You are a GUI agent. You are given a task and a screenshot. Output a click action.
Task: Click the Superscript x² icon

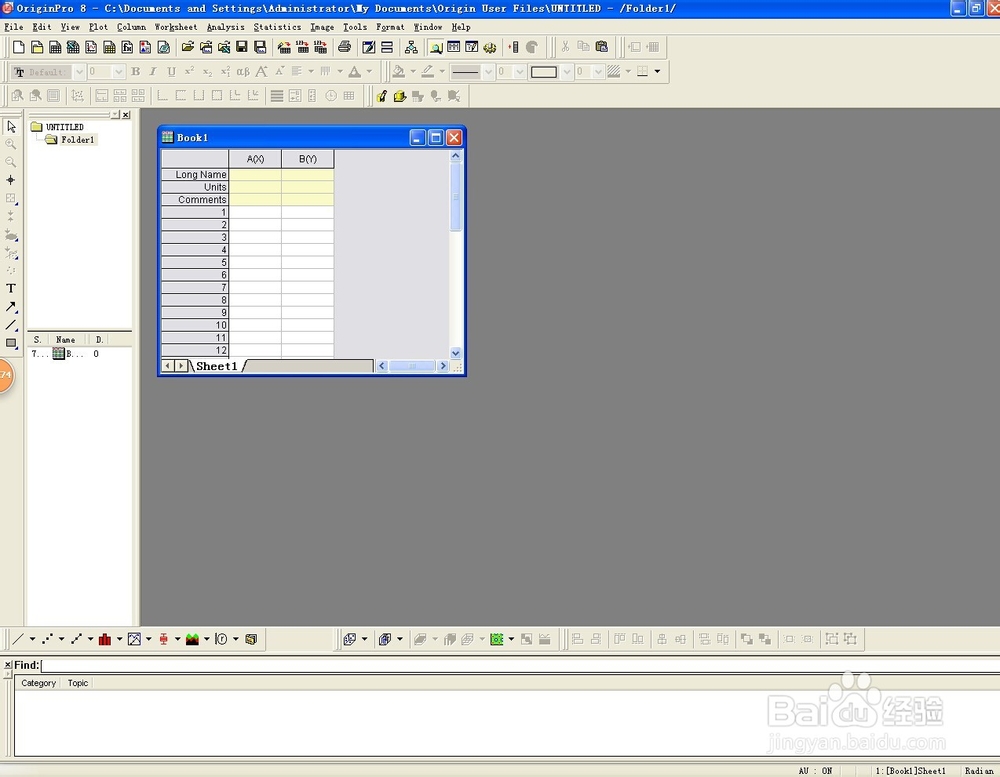point(189,71)
